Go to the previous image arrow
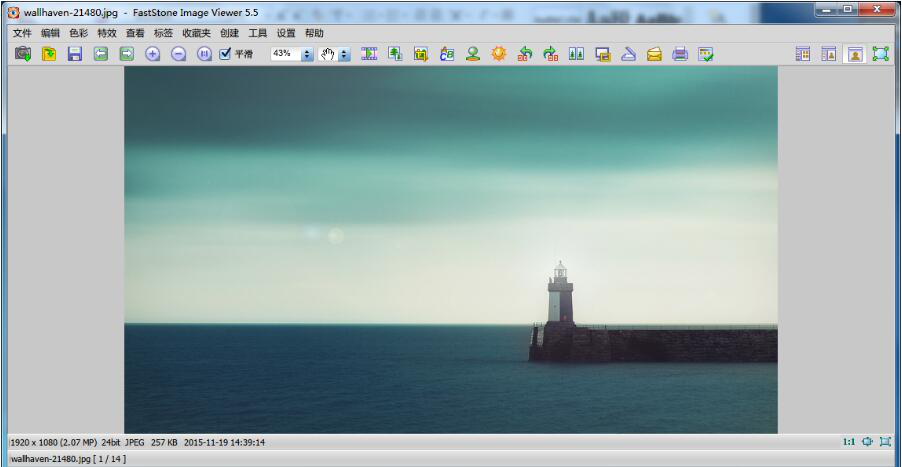Viewport: 902px width, 467px height. 101,54
